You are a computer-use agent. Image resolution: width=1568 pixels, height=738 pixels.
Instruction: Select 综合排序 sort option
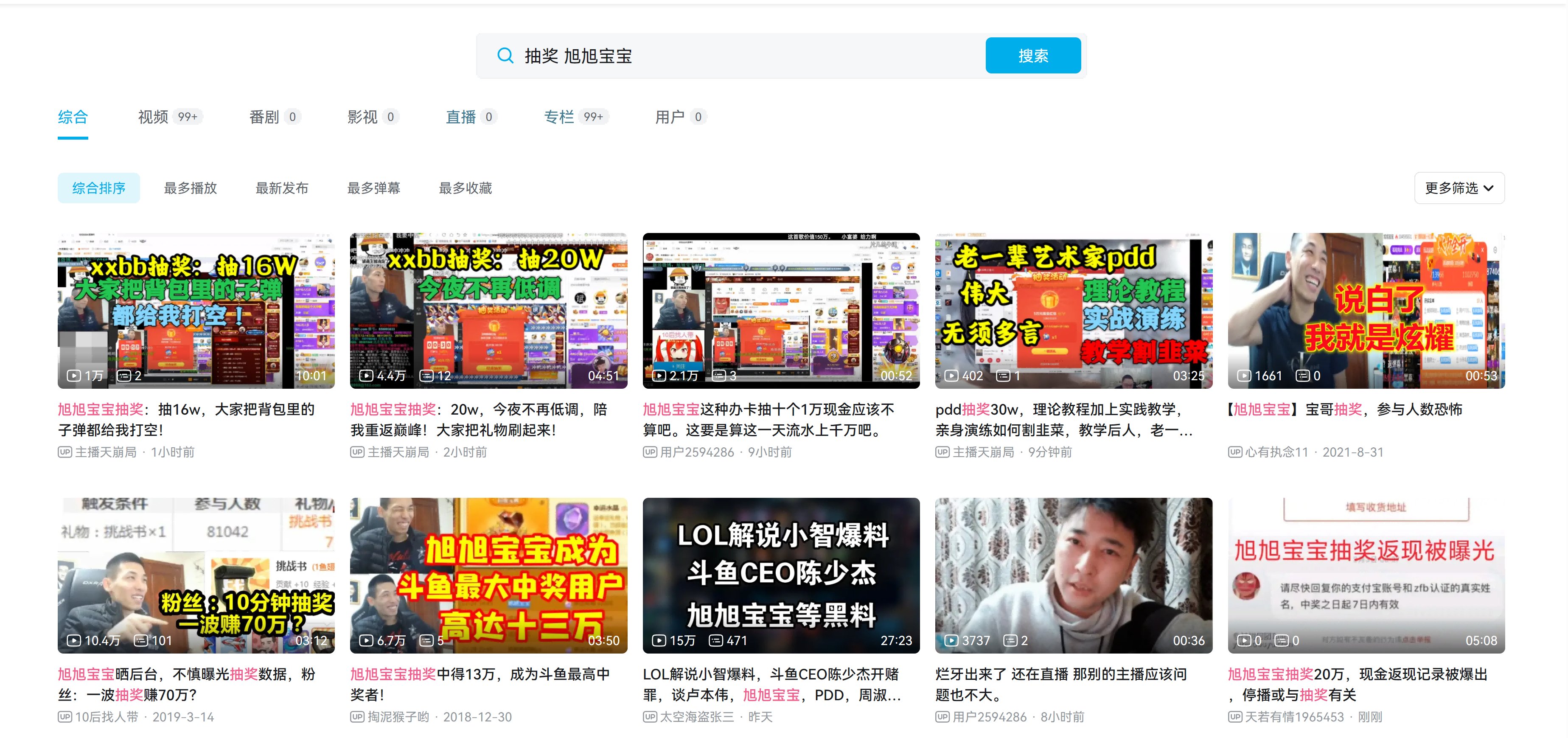click(x=98, y=188)
